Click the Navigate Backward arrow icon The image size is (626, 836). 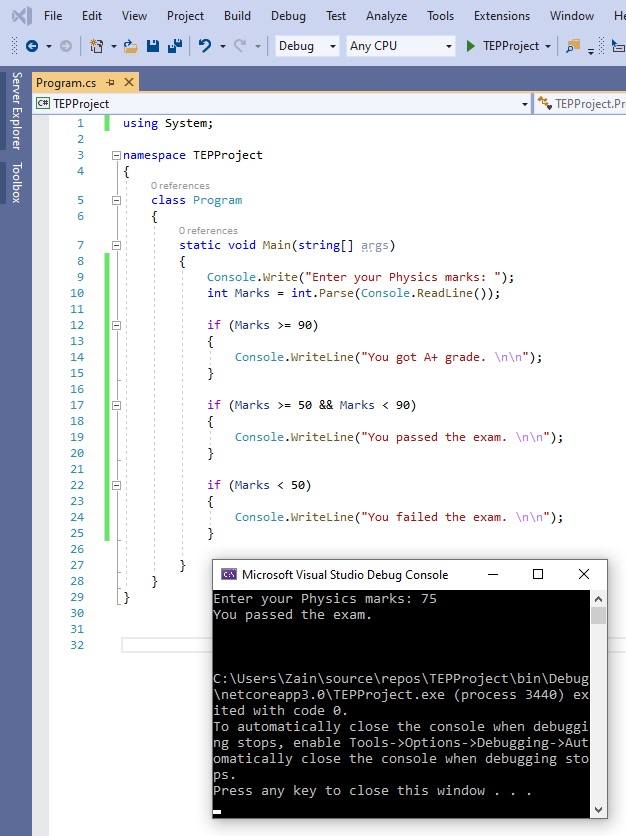(31, 46)
